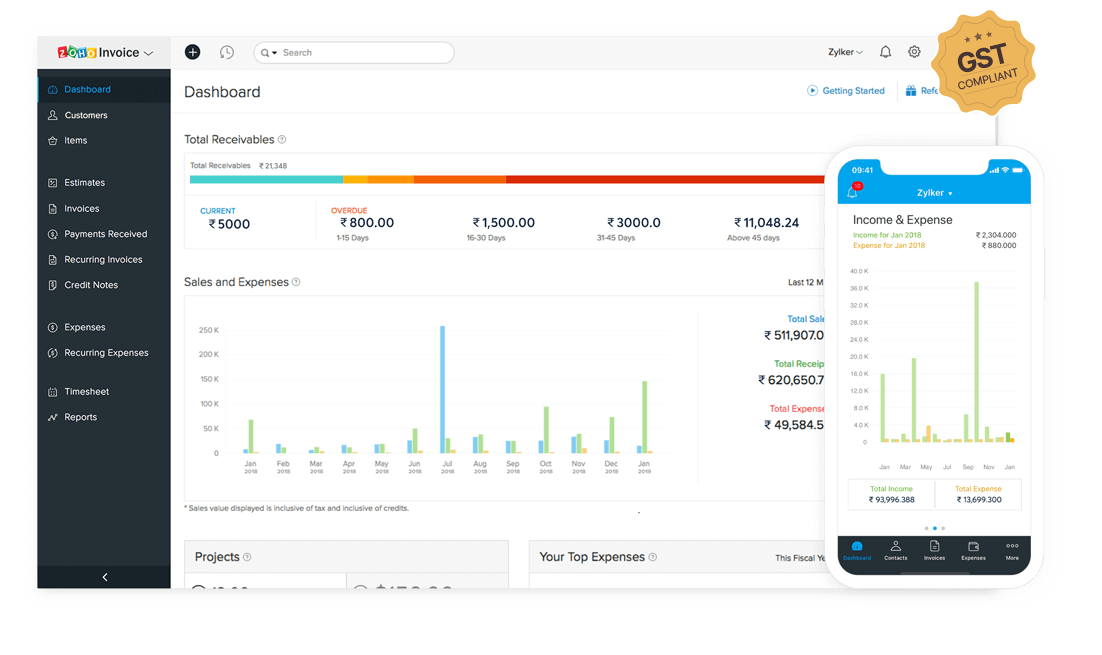Click the Payments Received icon

pos(53,234)
